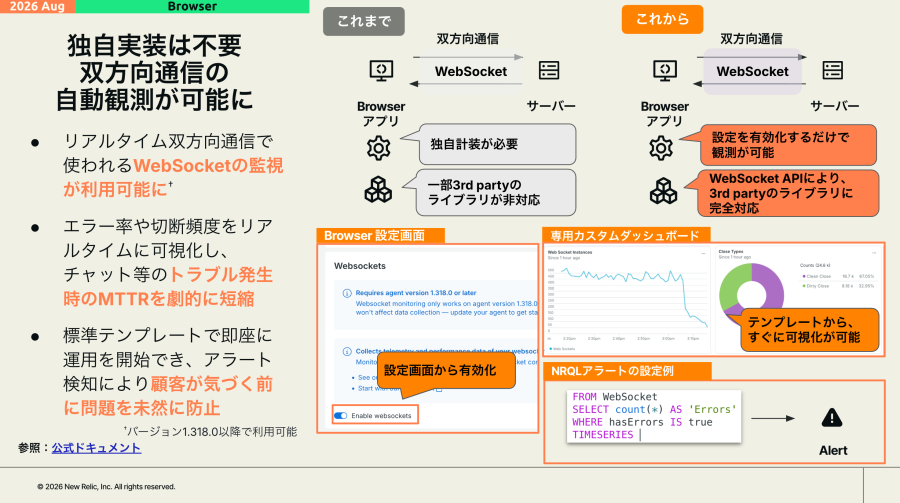Click the footnote バージョン1.318.0以降で利用可能
This screenshot has width=900, height=503.
(210, 431)
